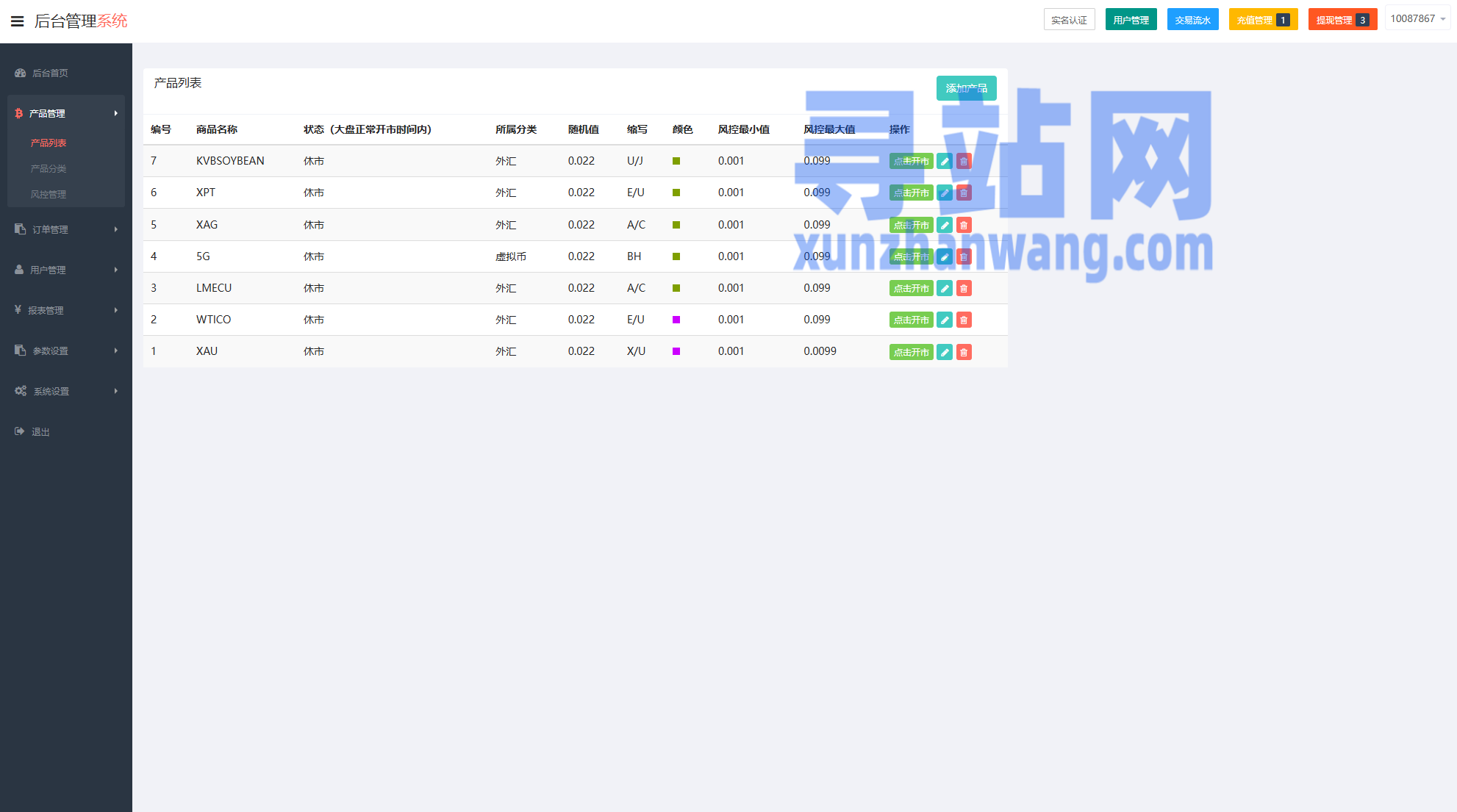
Task: Open the 10087867 account dropdown
Action: [x=1417, y=18]
